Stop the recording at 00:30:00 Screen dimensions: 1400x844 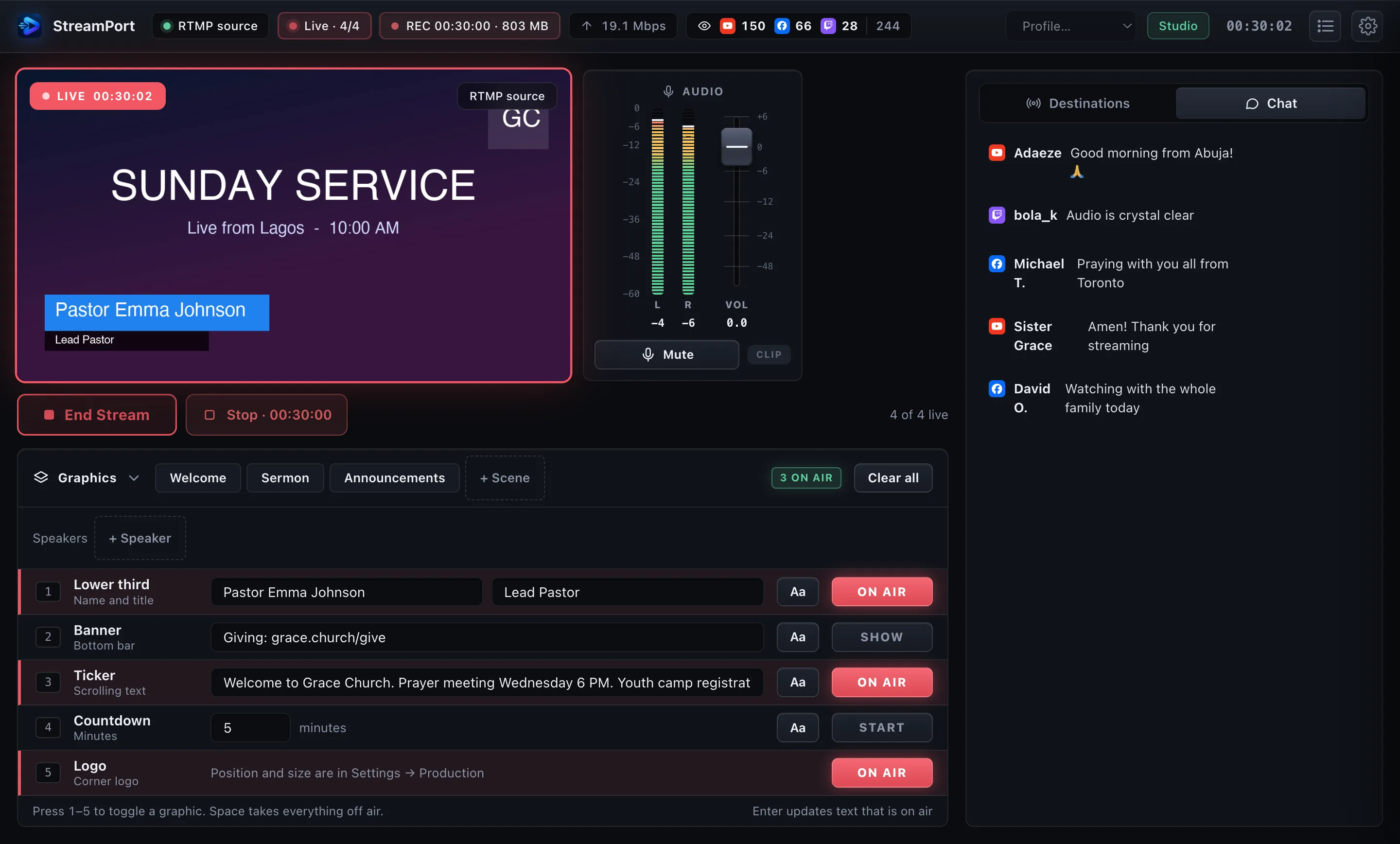pos(266,415)
